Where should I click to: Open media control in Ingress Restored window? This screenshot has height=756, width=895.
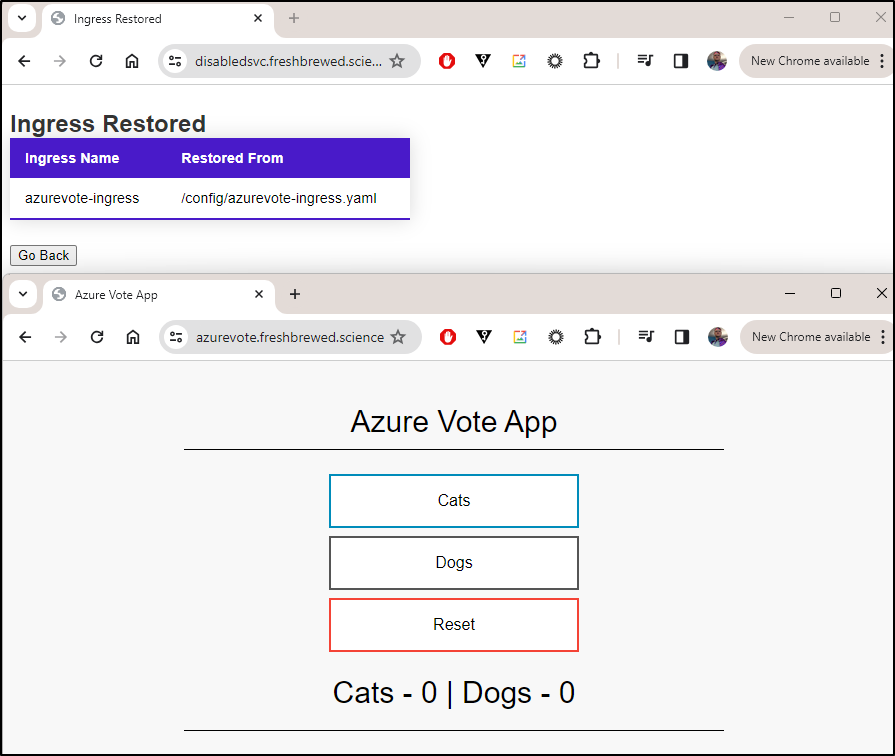click(x=645, y=61)
